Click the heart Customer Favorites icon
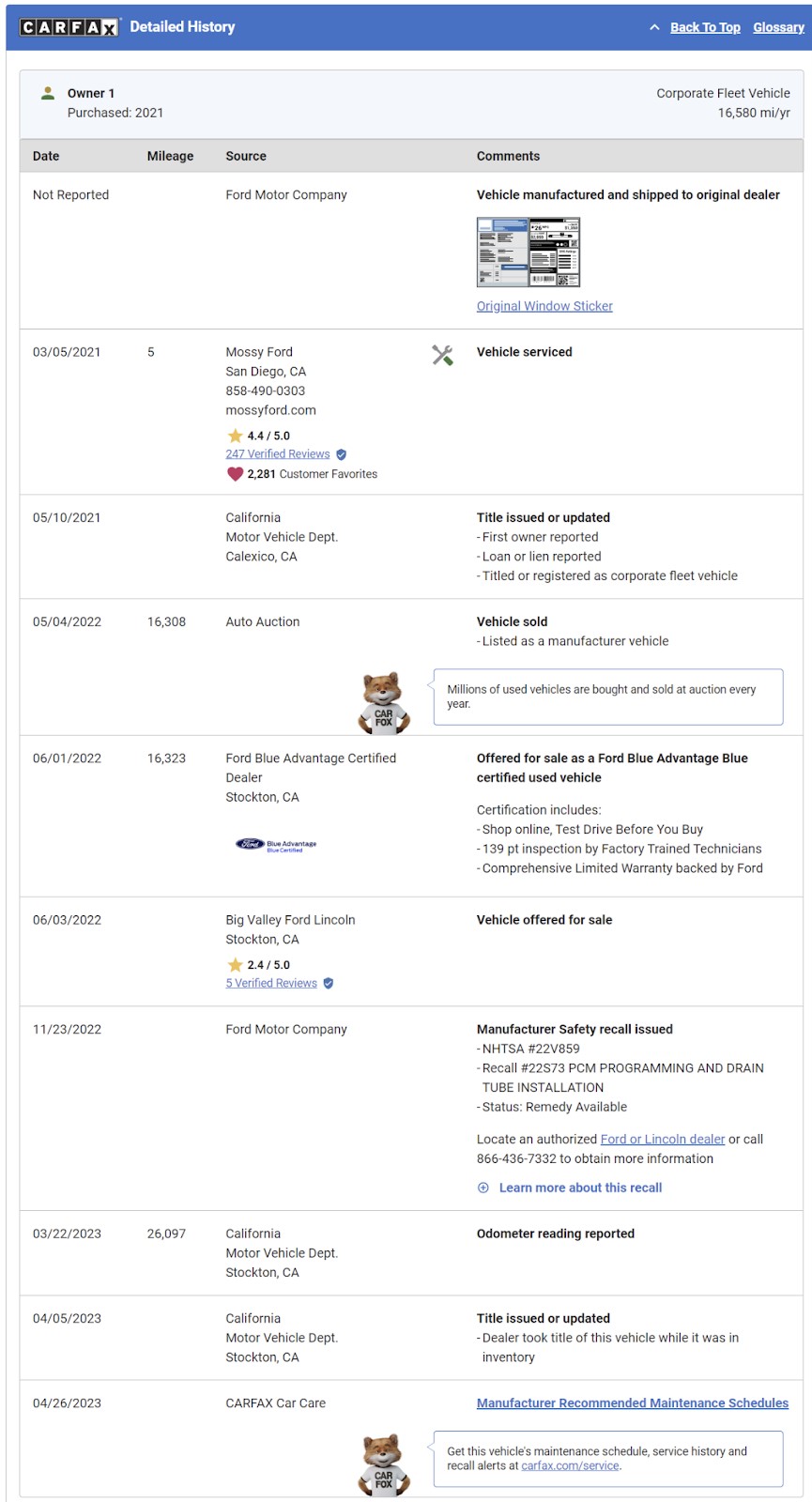Image resolution: width=812 pixels, height=1502 pixels. click(235, 474)
